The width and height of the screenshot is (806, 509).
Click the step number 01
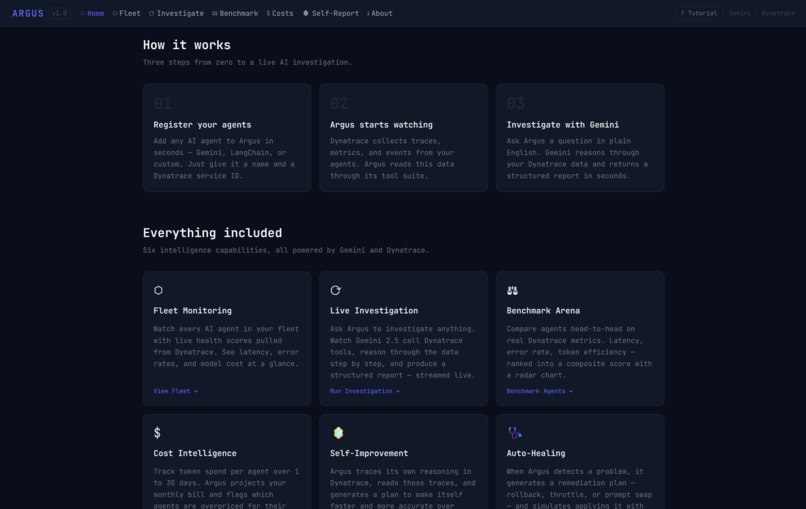(x=162, y=103)
